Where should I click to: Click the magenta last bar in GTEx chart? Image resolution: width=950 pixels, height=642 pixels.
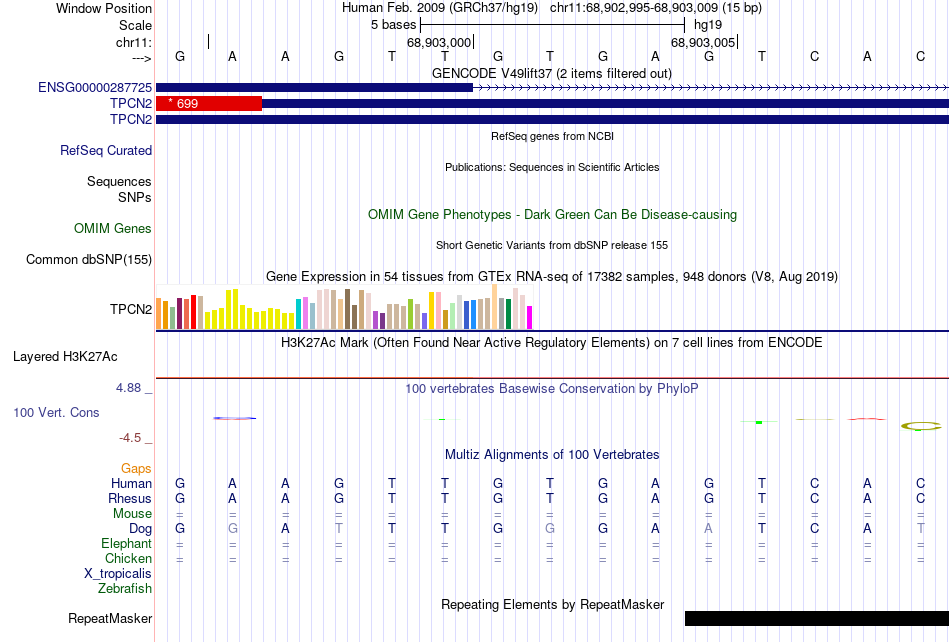tap(529, 317)
